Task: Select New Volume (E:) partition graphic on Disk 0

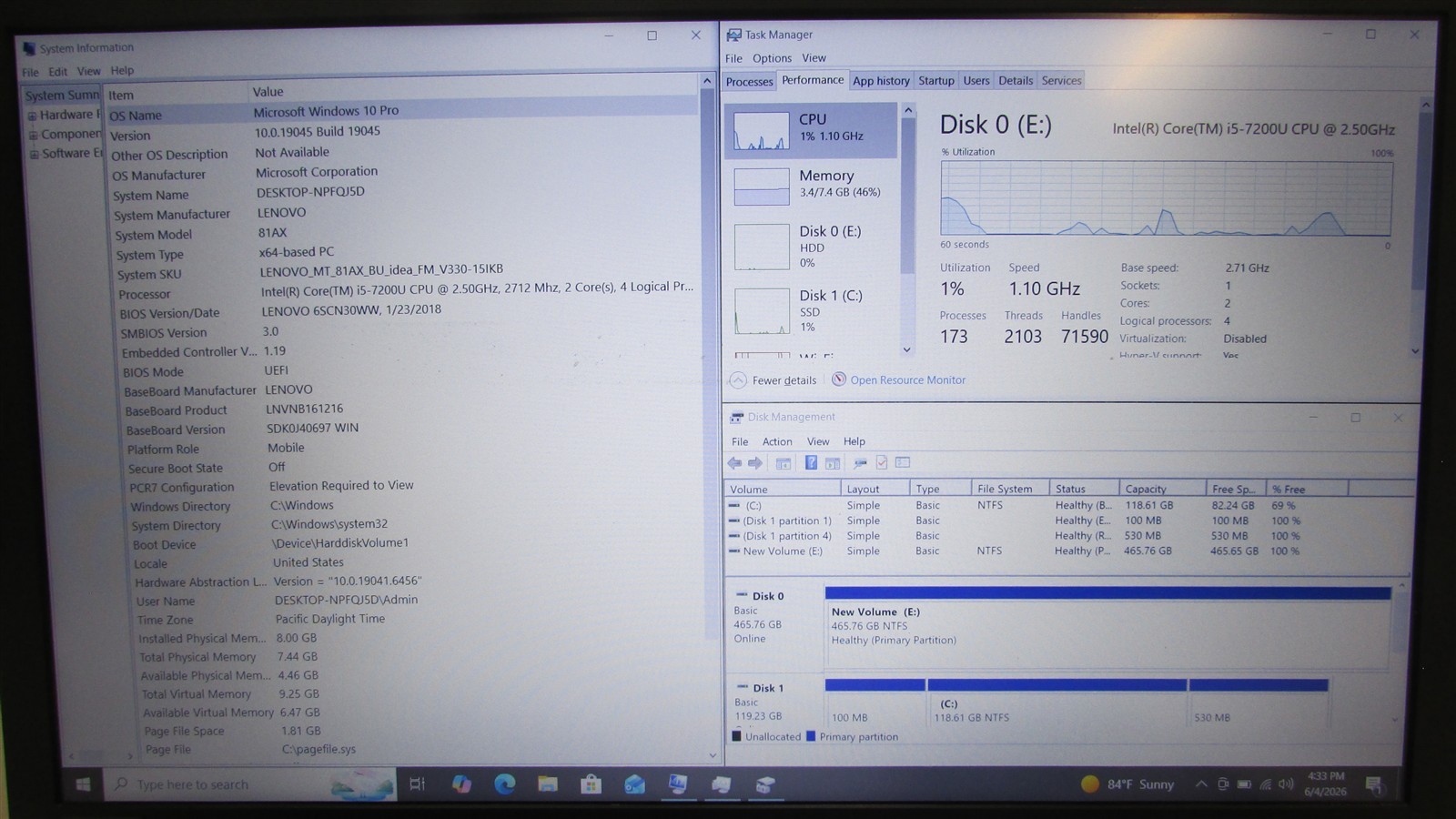Action: pyautogui.click(x=1107, y=627)
